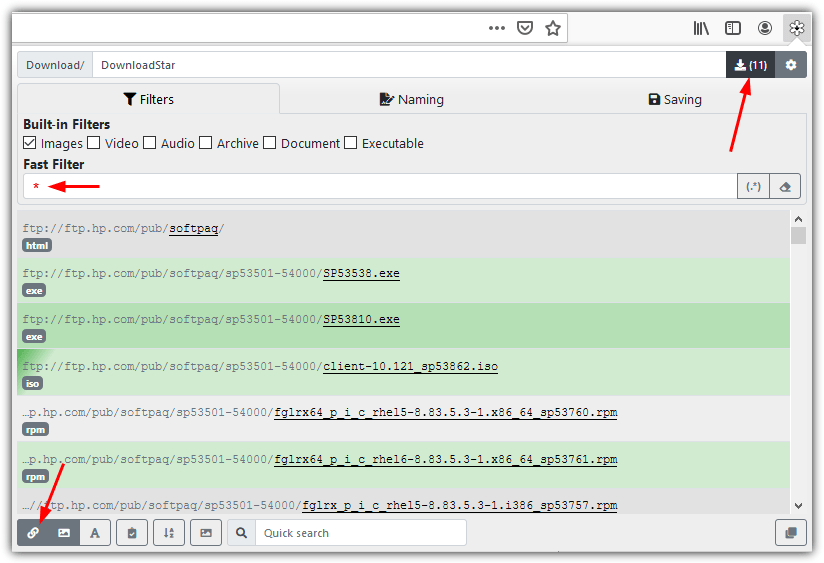Viewport: 824px width, 563px height.
Task: Open the SP53538.exe link
Action: coord(361,273)
